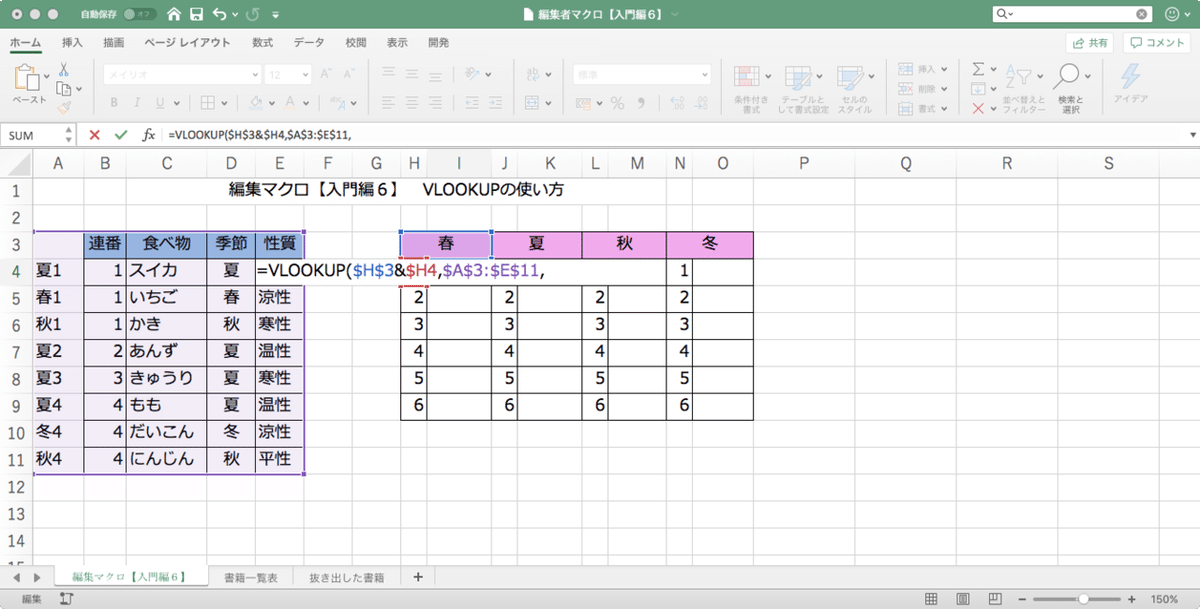Click the 共有 share button
The height and width of the screenshot is (609, 1200).
tap(1090, 43)
